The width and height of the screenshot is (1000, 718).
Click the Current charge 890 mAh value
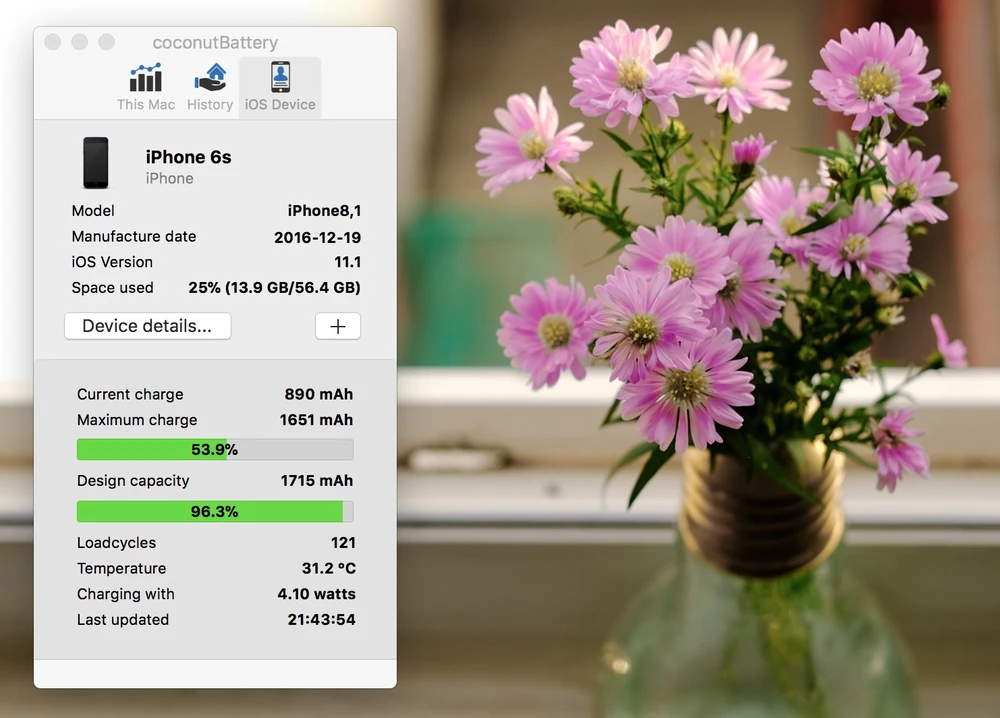[317, 395]
